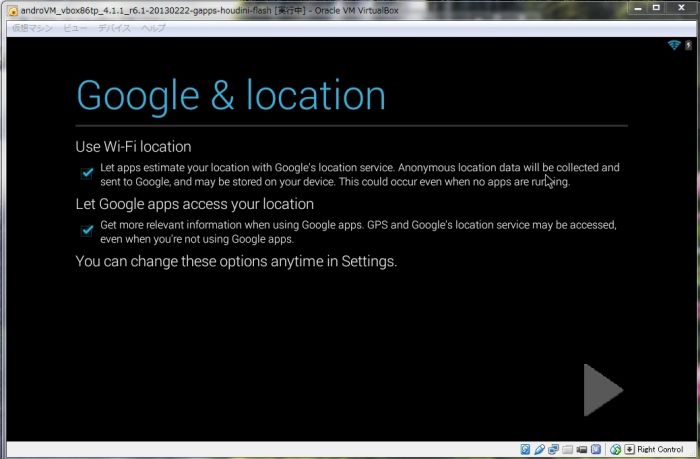Maximize the VirtualBox window

coord(656,8)
